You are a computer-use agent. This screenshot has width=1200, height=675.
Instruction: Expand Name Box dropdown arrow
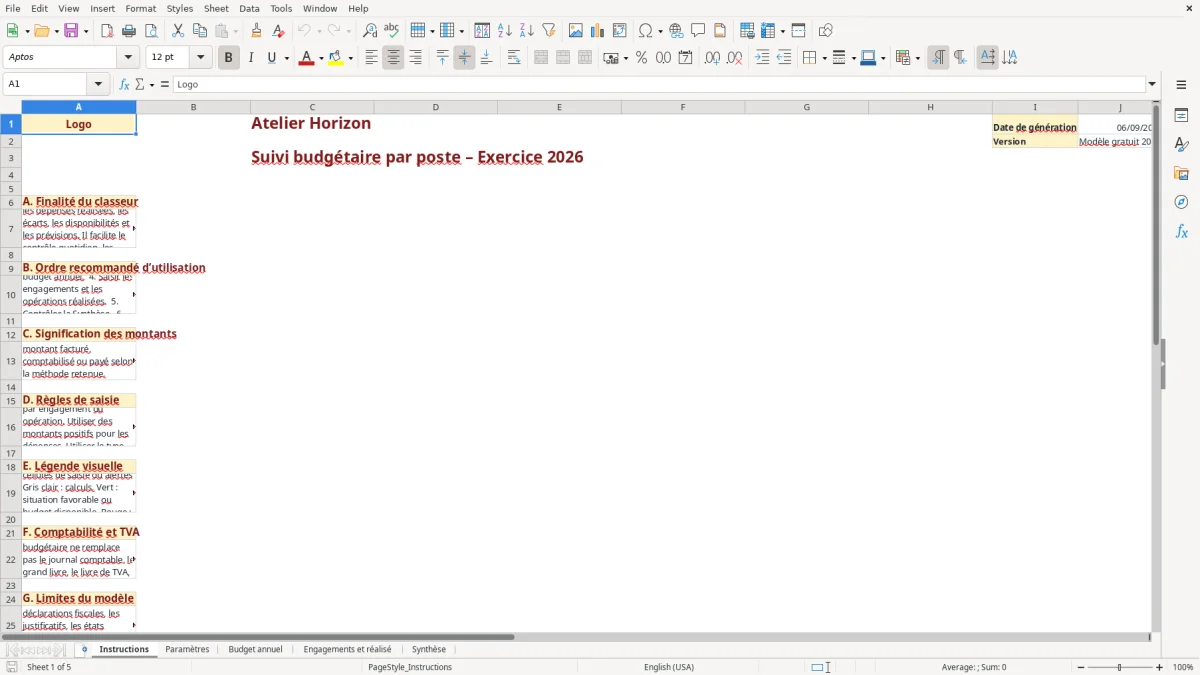(x=98, y=84)
